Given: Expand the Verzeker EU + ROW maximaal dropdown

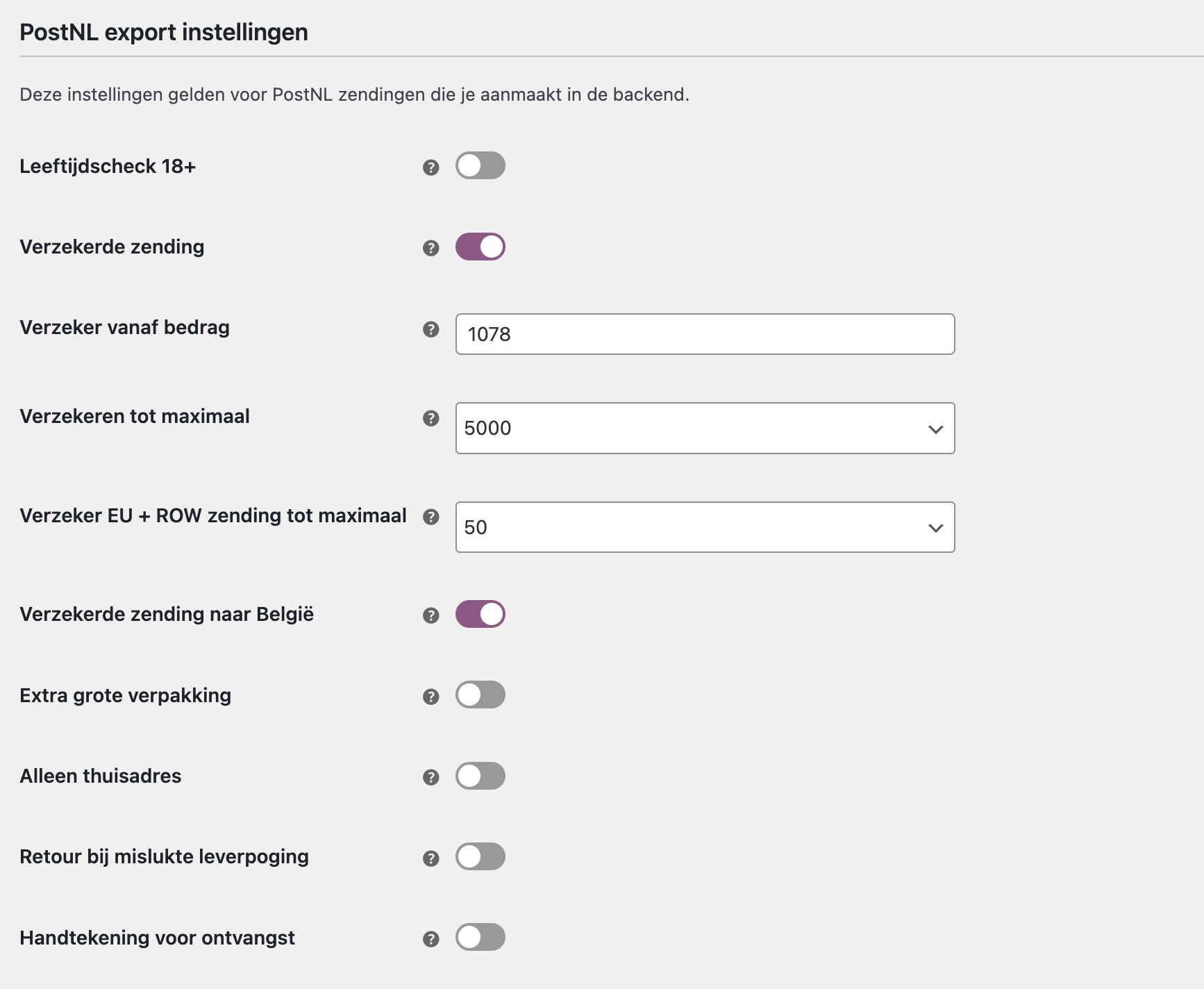Looking at the screenshot, I should point(937,528).
